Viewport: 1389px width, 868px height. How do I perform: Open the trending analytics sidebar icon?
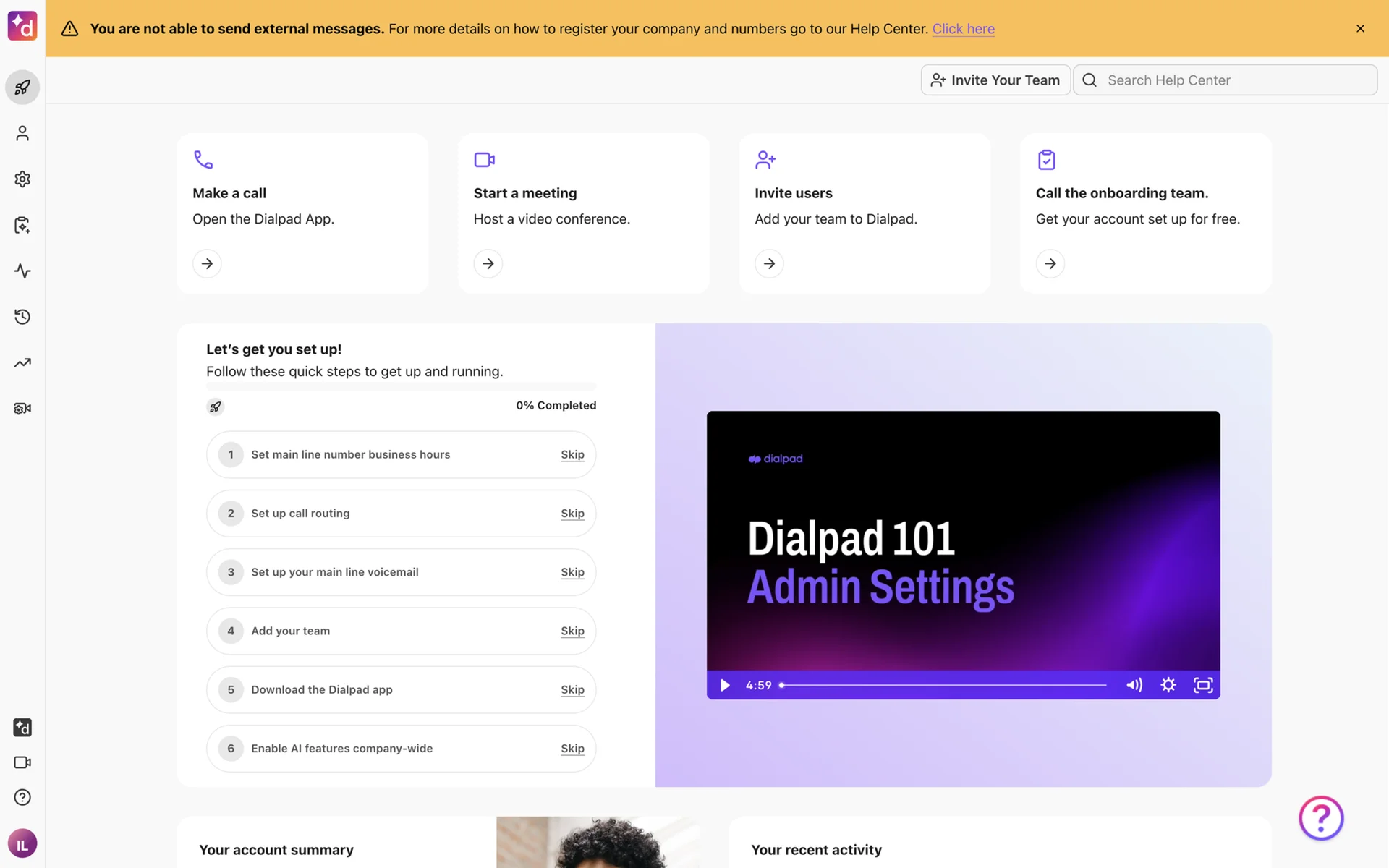pos(22,362)
